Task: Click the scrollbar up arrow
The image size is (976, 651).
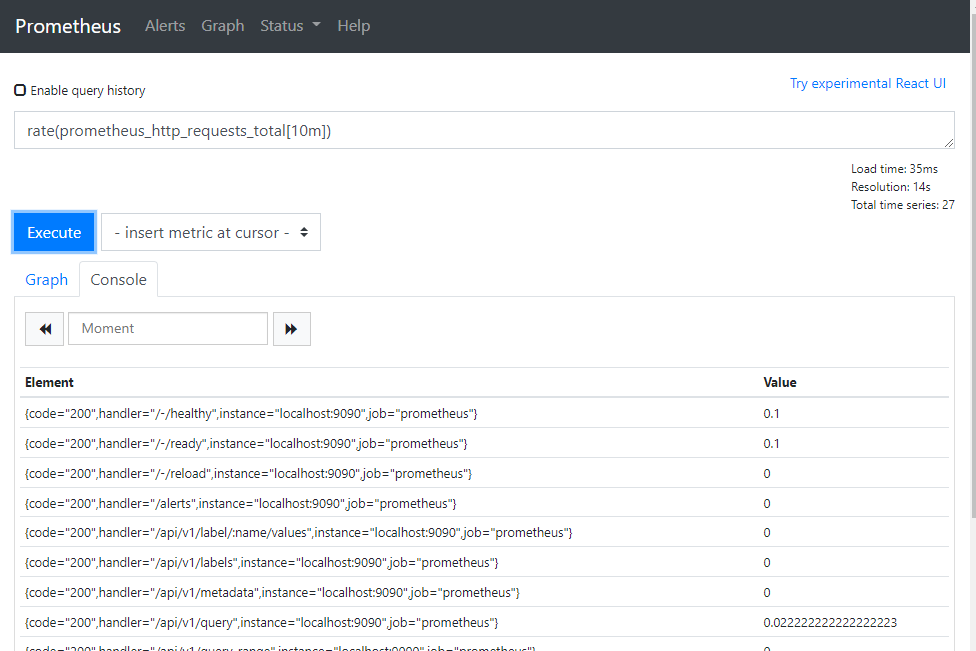Action: coord(969,6)
